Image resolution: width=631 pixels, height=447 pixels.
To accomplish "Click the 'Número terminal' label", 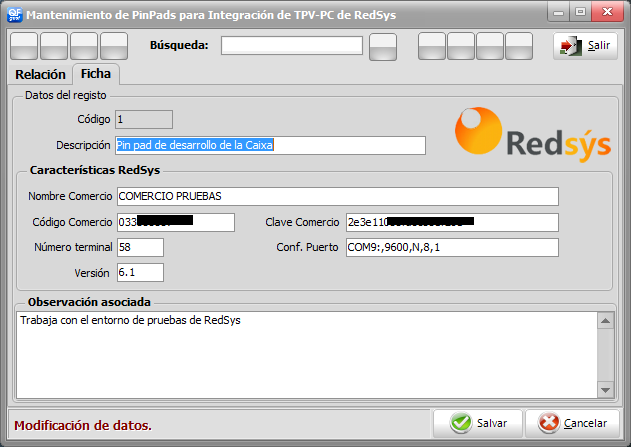I will [x=73, y=247].
